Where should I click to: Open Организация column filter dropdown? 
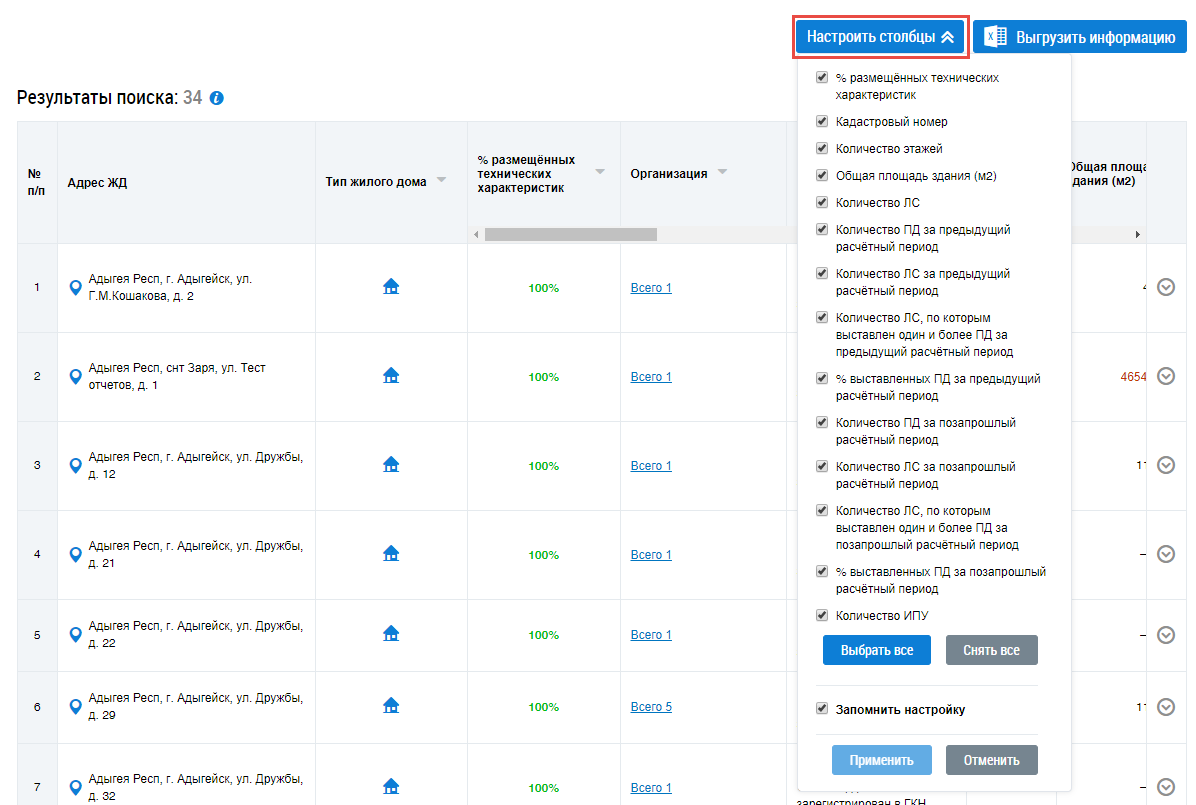(x=722, y=172)
